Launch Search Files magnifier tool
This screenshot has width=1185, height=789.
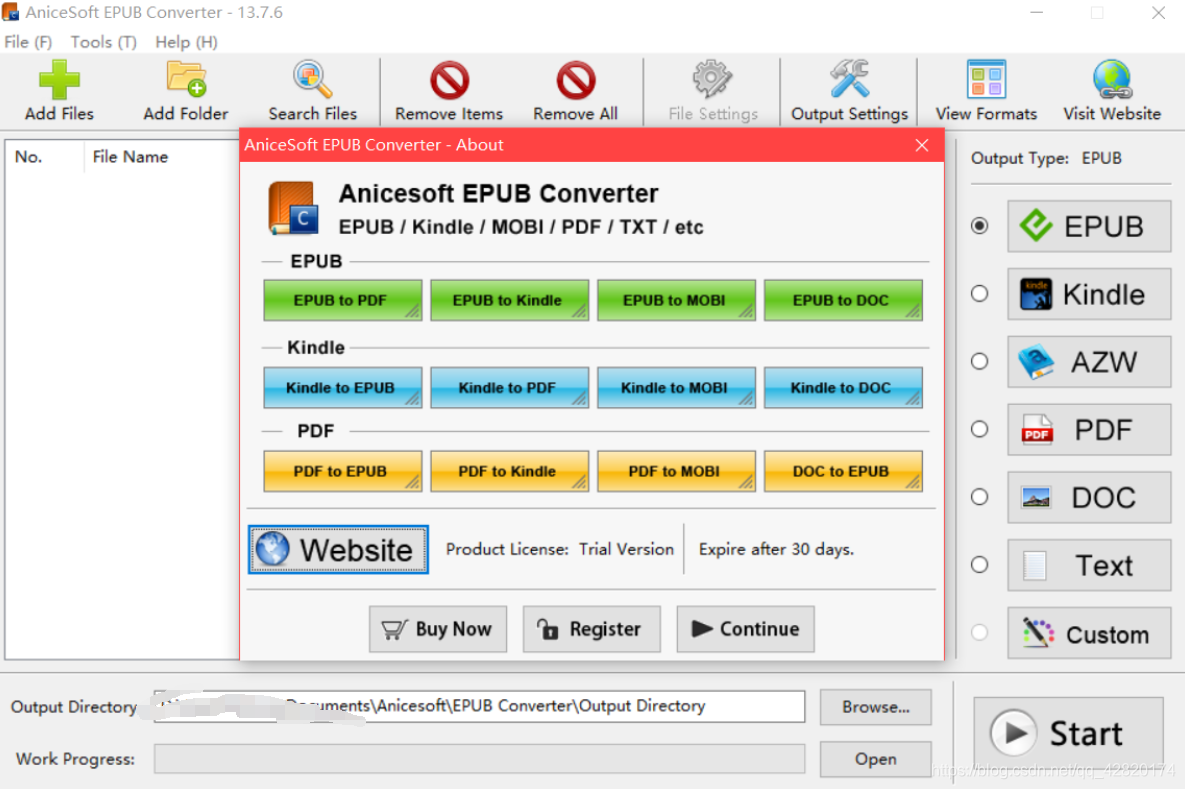[x=312, y=91]
